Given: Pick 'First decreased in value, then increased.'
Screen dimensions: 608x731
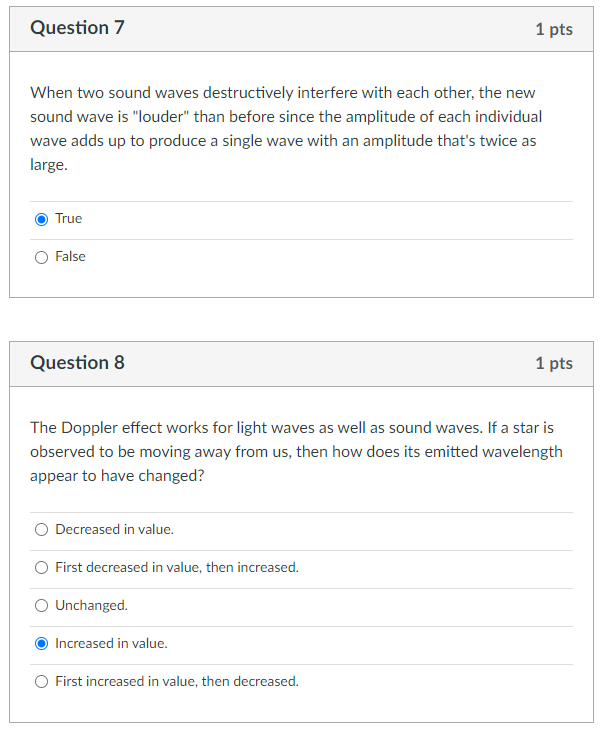Looking at the screenshot, I should point(41,567).
